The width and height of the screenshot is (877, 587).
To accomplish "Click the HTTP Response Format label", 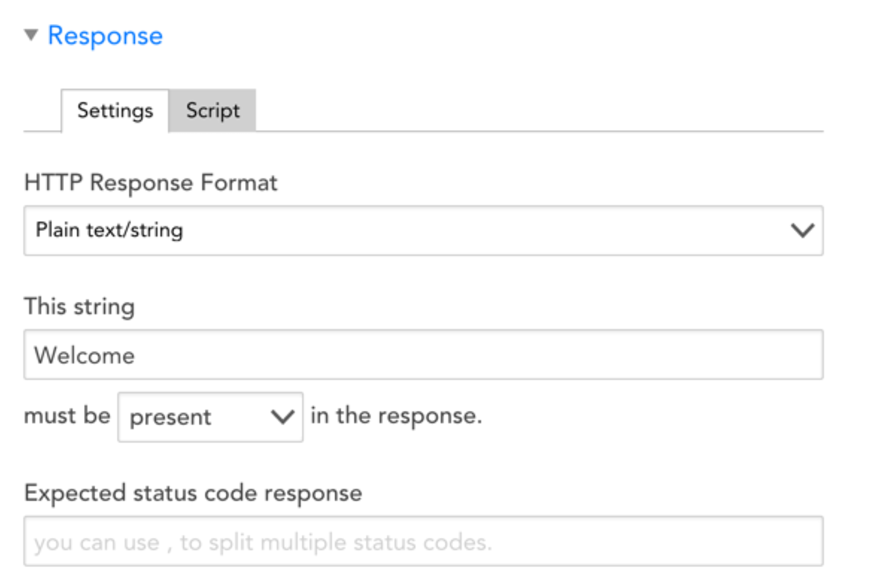I will coord(151,183).
